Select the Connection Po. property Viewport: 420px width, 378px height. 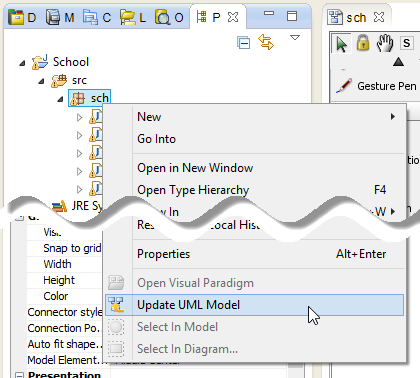[x=64, y=328]
